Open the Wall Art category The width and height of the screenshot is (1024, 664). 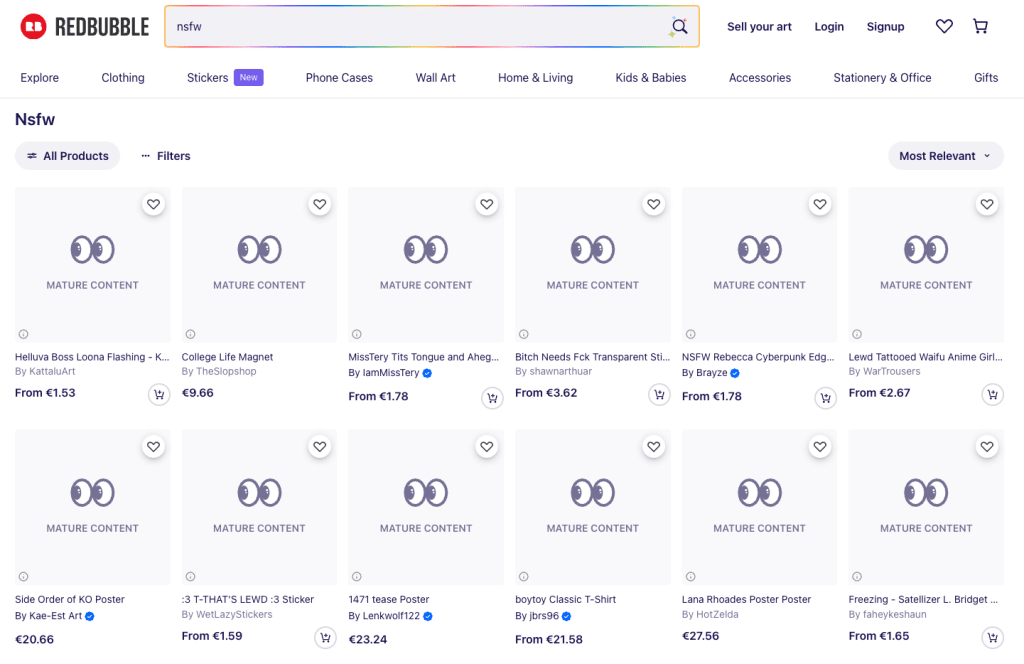click(435, 78)
